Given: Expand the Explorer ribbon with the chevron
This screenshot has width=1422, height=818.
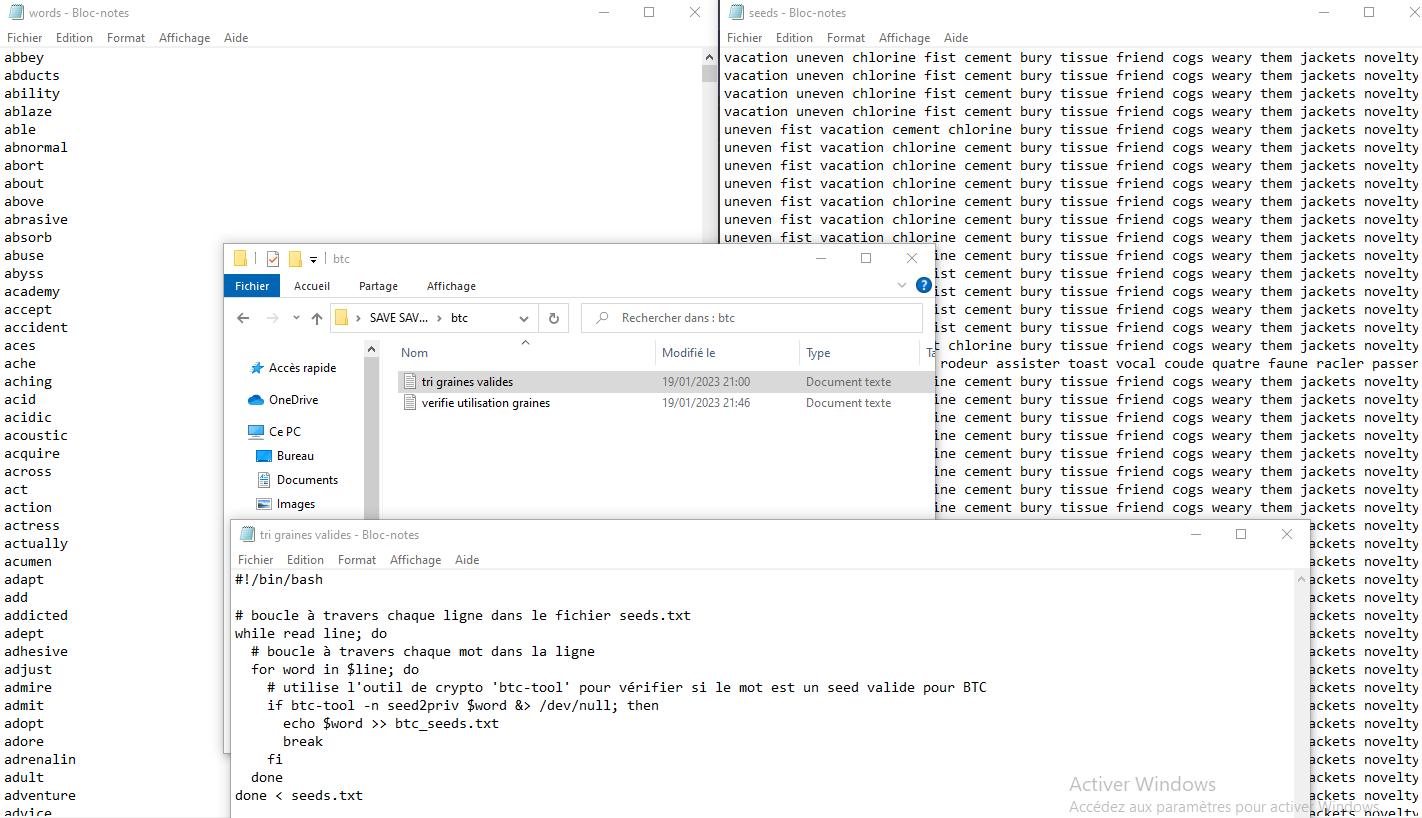Looking at the screenshot, I should pyautogui.click(x=903, y=286).
